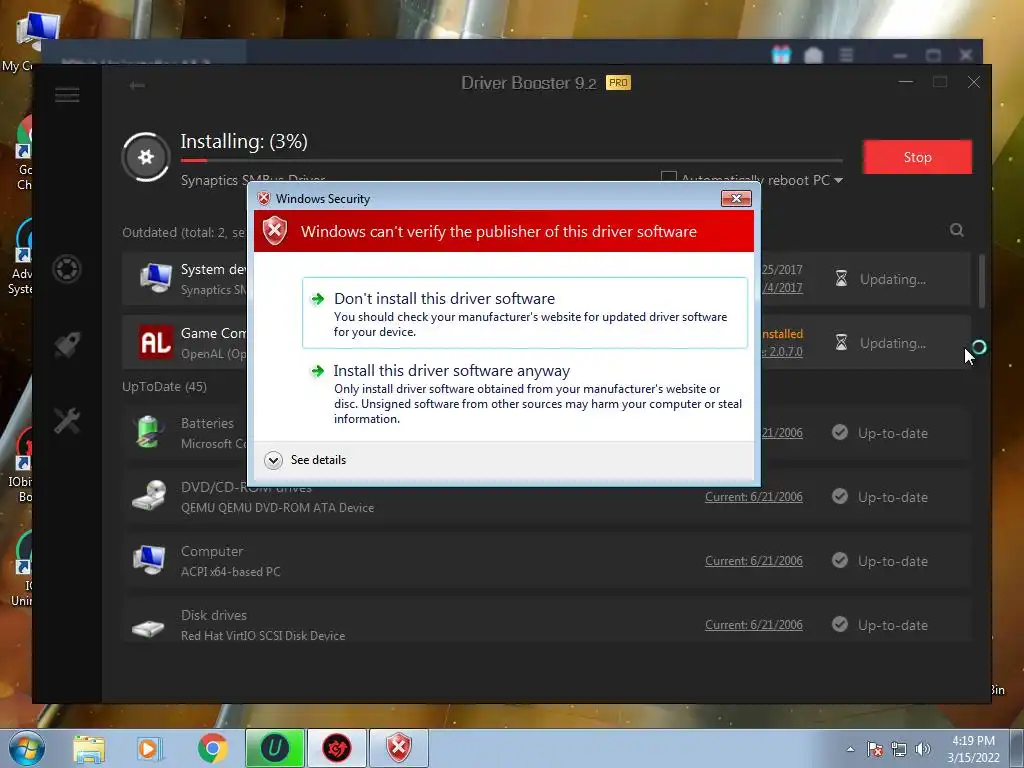Close the Windows Security dialog

point(736,199)
